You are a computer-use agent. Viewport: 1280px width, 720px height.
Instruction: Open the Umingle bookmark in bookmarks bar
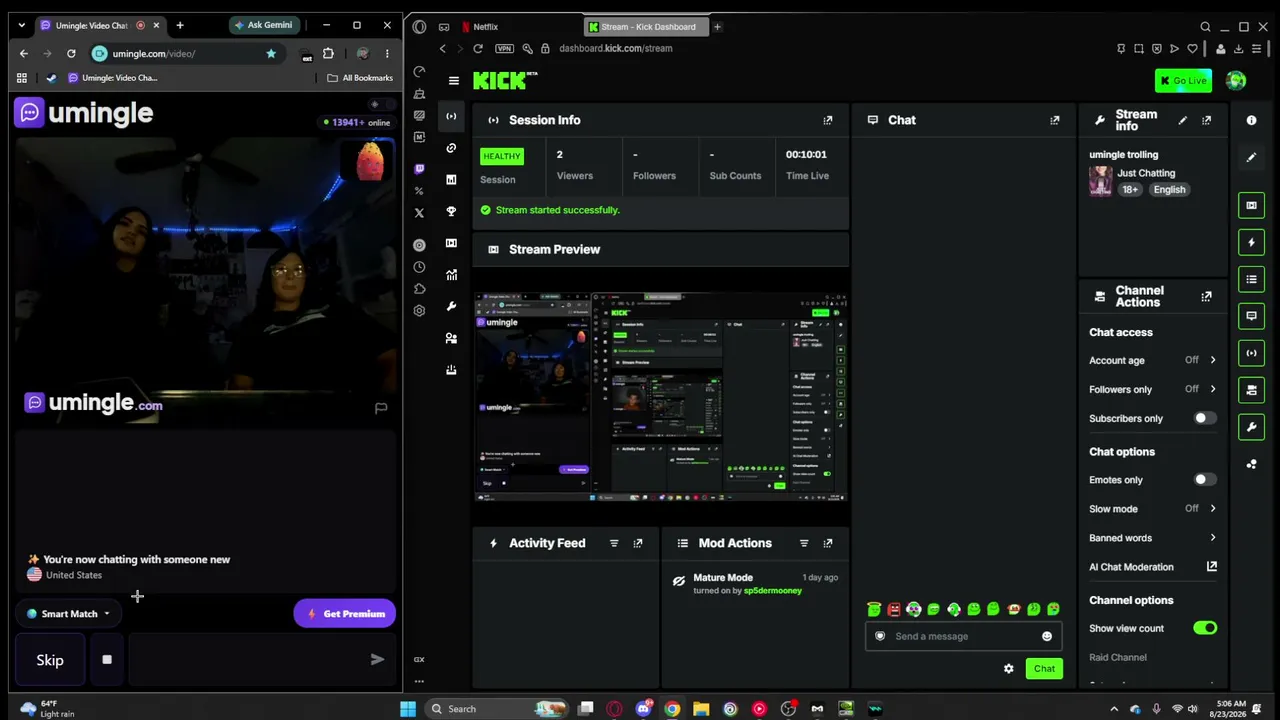coord(112,78)
